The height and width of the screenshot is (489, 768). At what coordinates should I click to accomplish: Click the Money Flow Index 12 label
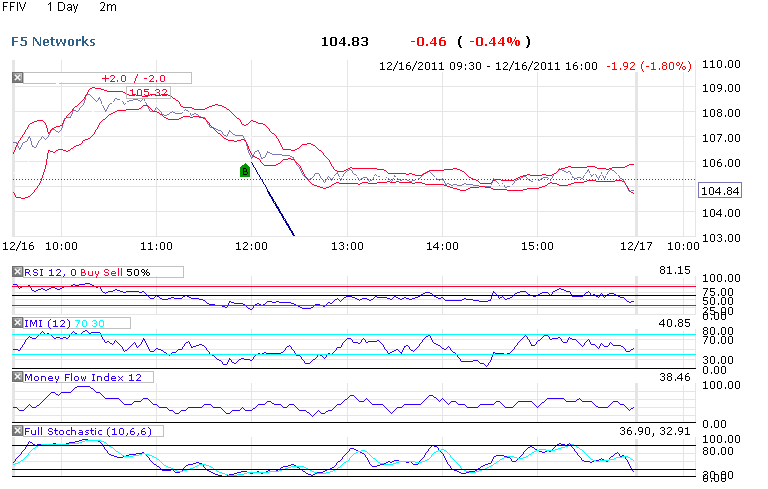coord(83,377)
